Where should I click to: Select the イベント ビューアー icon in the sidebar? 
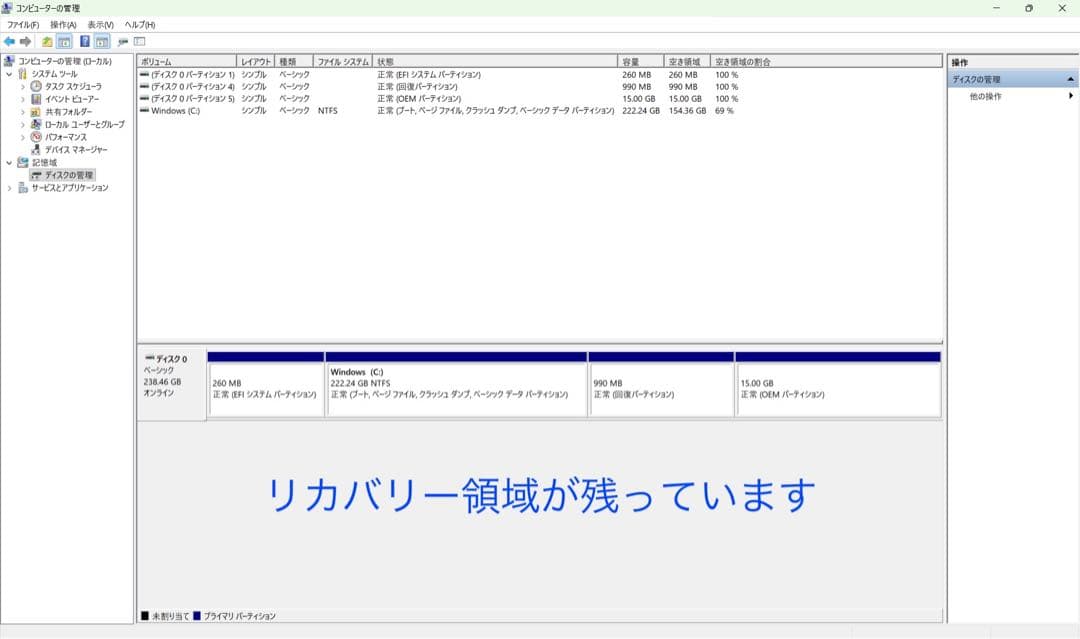pos(37,99)
